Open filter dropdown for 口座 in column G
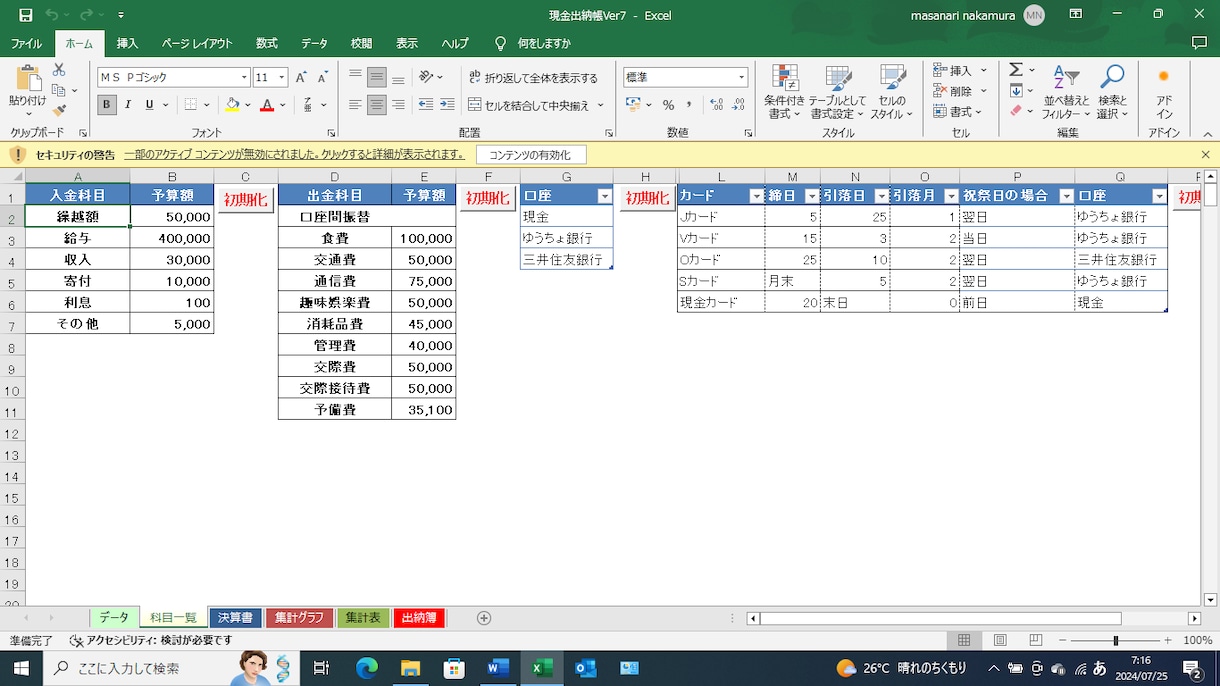The width and height of the screenshot is (1220, 686). pos(603,196)
